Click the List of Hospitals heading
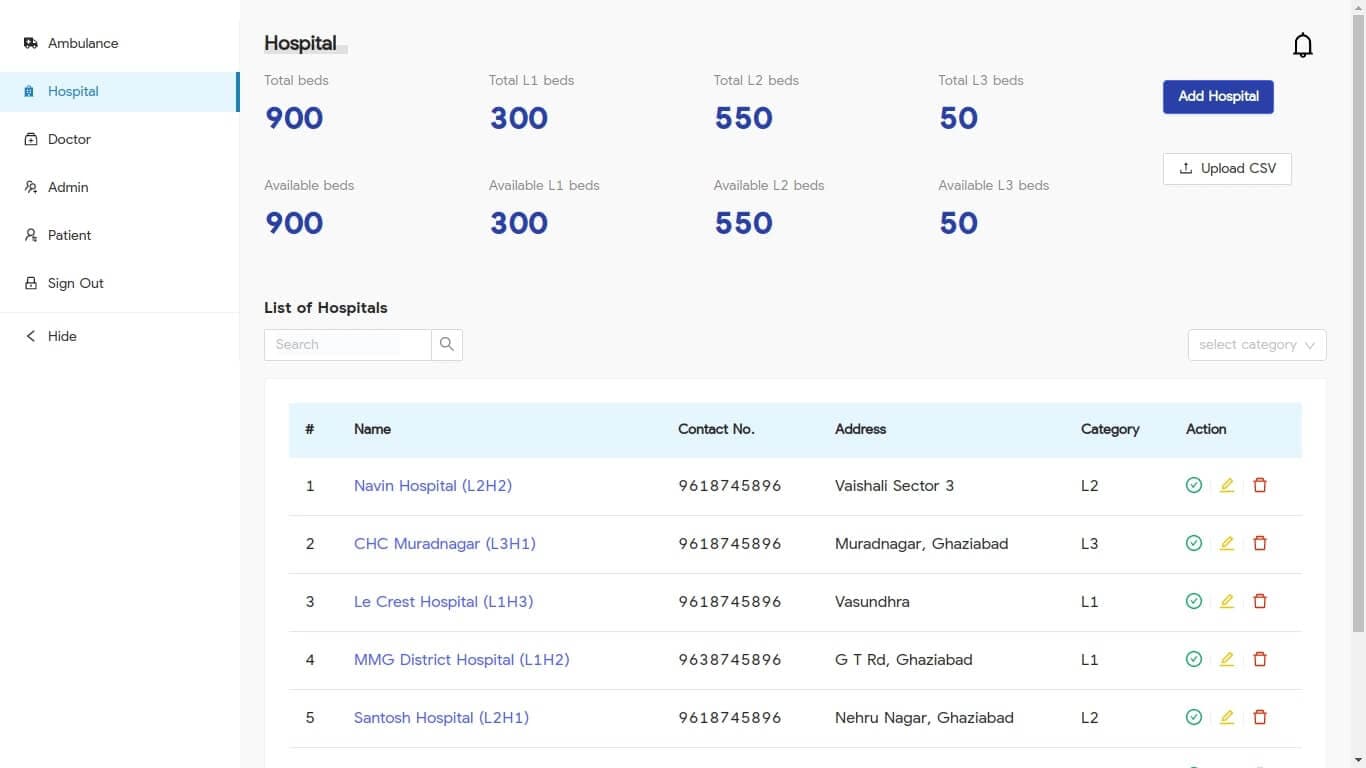 point(326,307)
